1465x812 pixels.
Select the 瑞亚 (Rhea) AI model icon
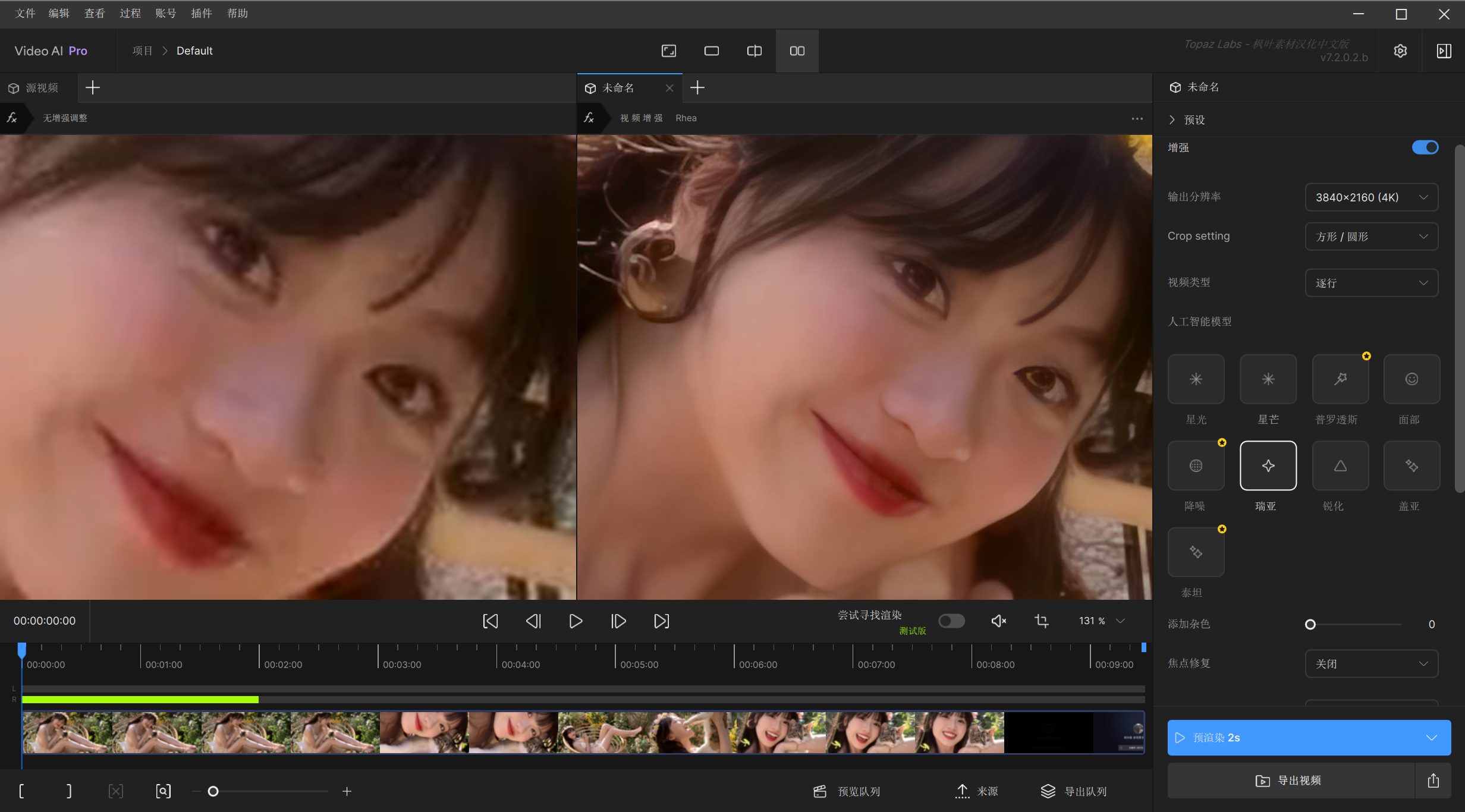[x=1268, y=465]
